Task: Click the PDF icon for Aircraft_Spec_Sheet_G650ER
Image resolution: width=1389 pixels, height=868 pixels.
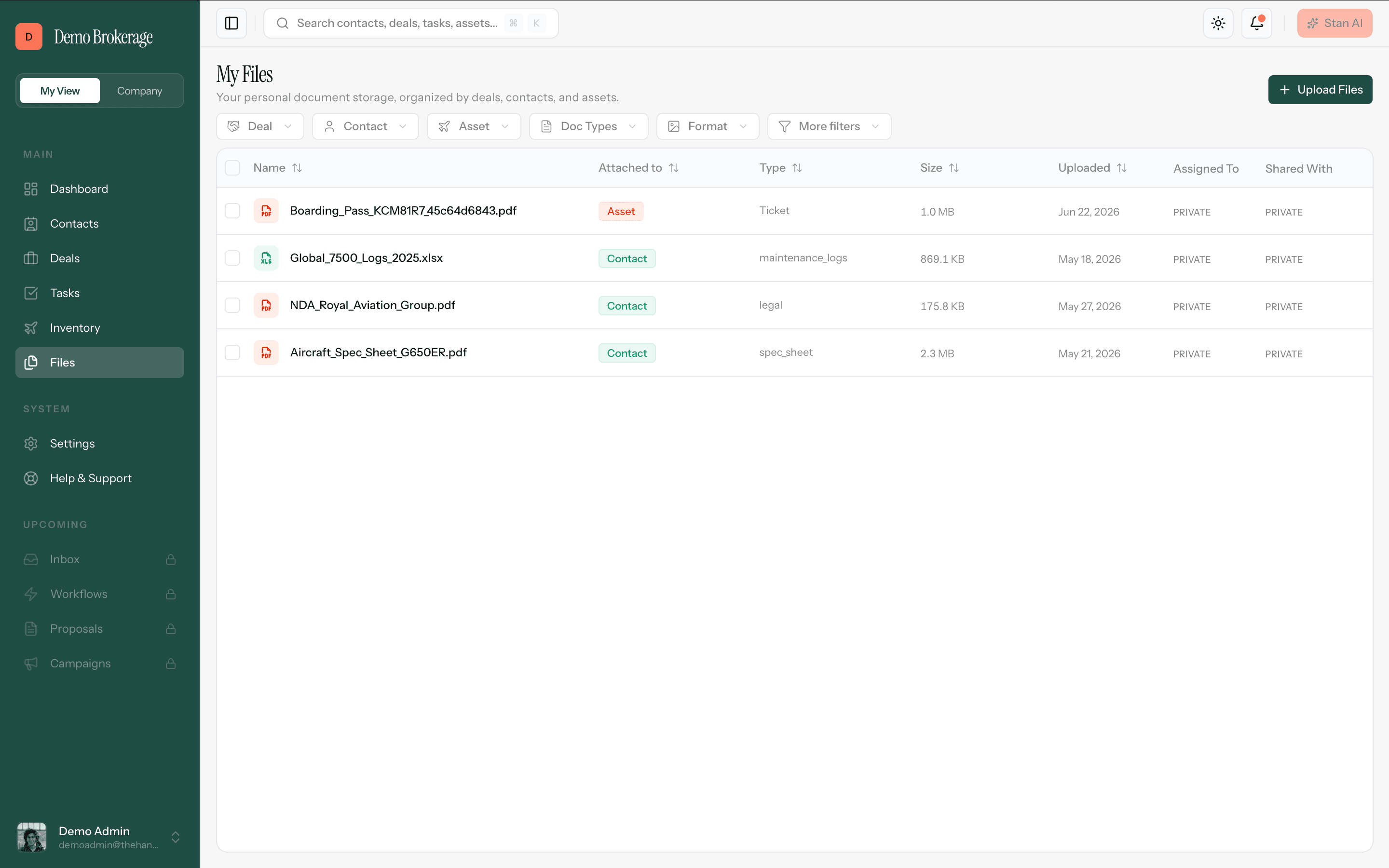Action: [x=266, y=353]
